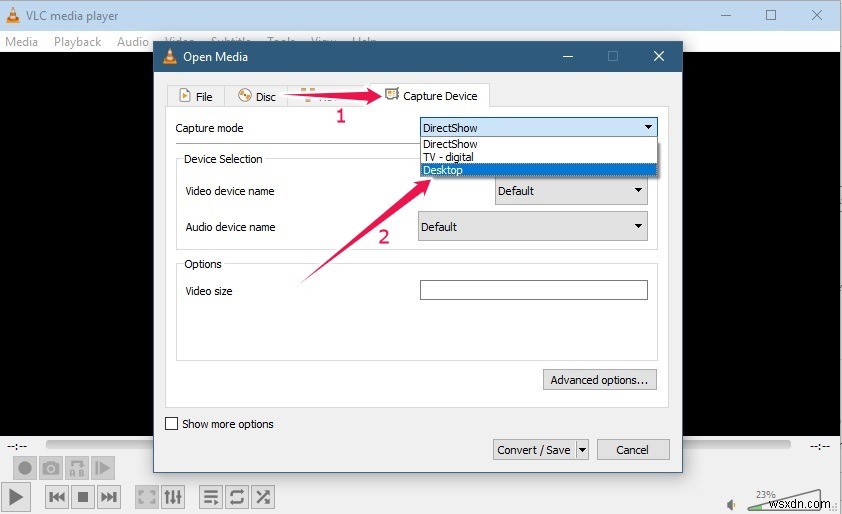
Task: Enable Show more options checkbox
Action: pos(171,424)
